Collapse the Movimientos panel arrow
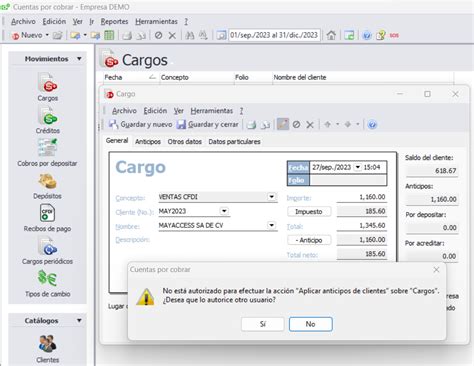This screenshot has height=366, width=474. (x=79, y=59)
